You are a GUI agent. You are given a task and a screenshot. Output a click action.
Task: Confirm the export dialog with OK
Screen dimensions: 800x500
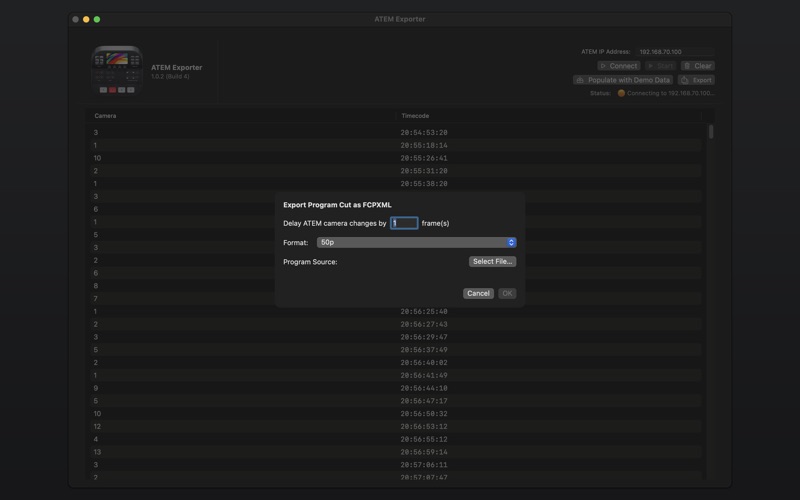click(507, 293)
